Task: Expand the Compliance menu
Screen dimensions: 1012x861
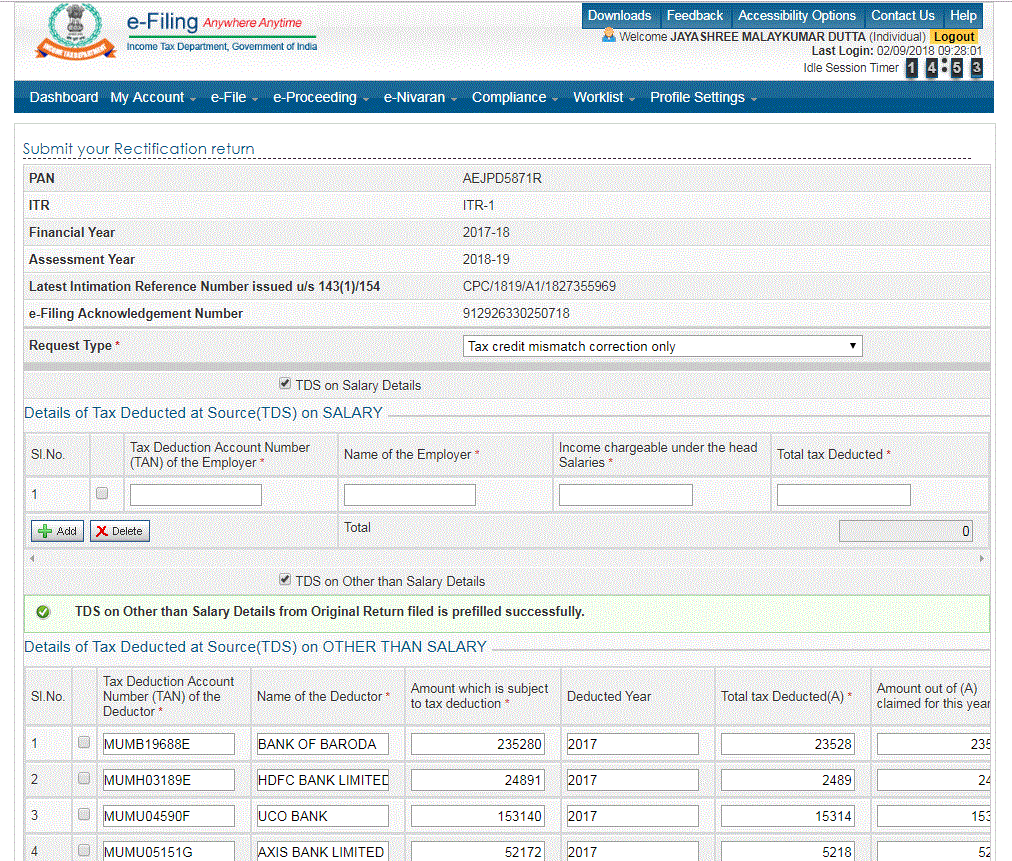Action: [x=514, y=97]
